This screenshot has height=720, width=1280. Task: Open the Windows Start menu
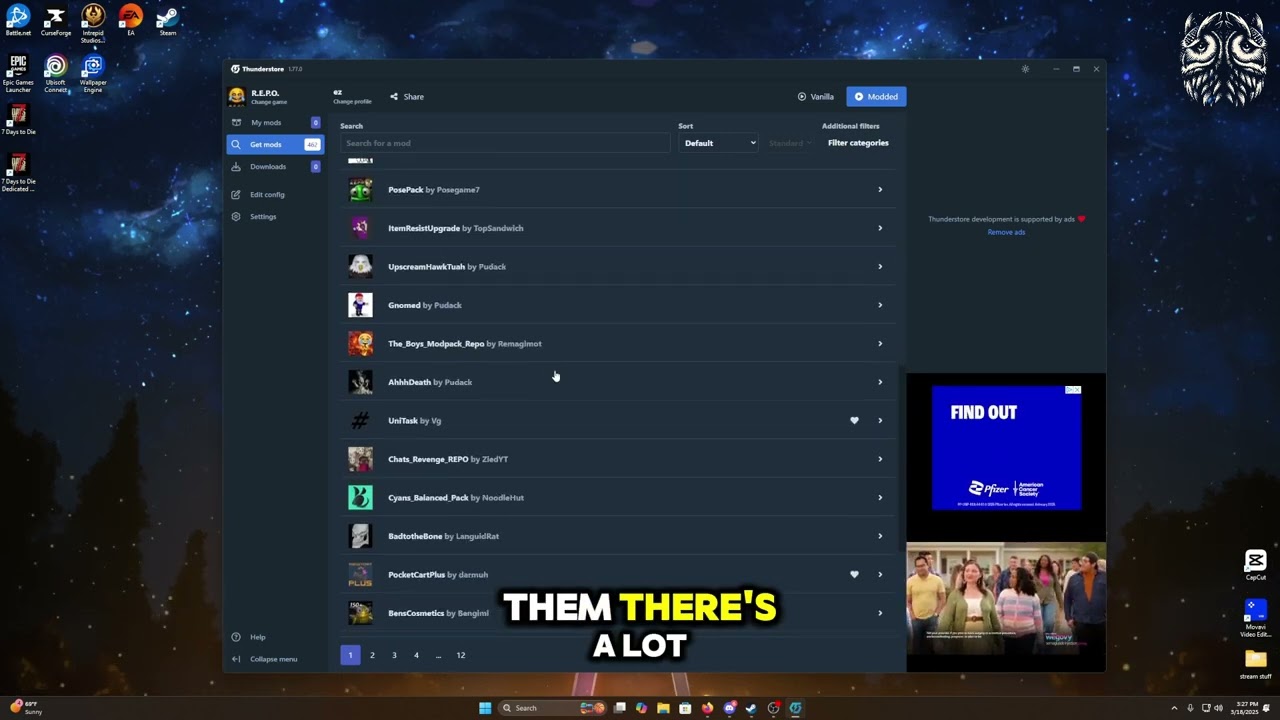click(x=485, y=708)
